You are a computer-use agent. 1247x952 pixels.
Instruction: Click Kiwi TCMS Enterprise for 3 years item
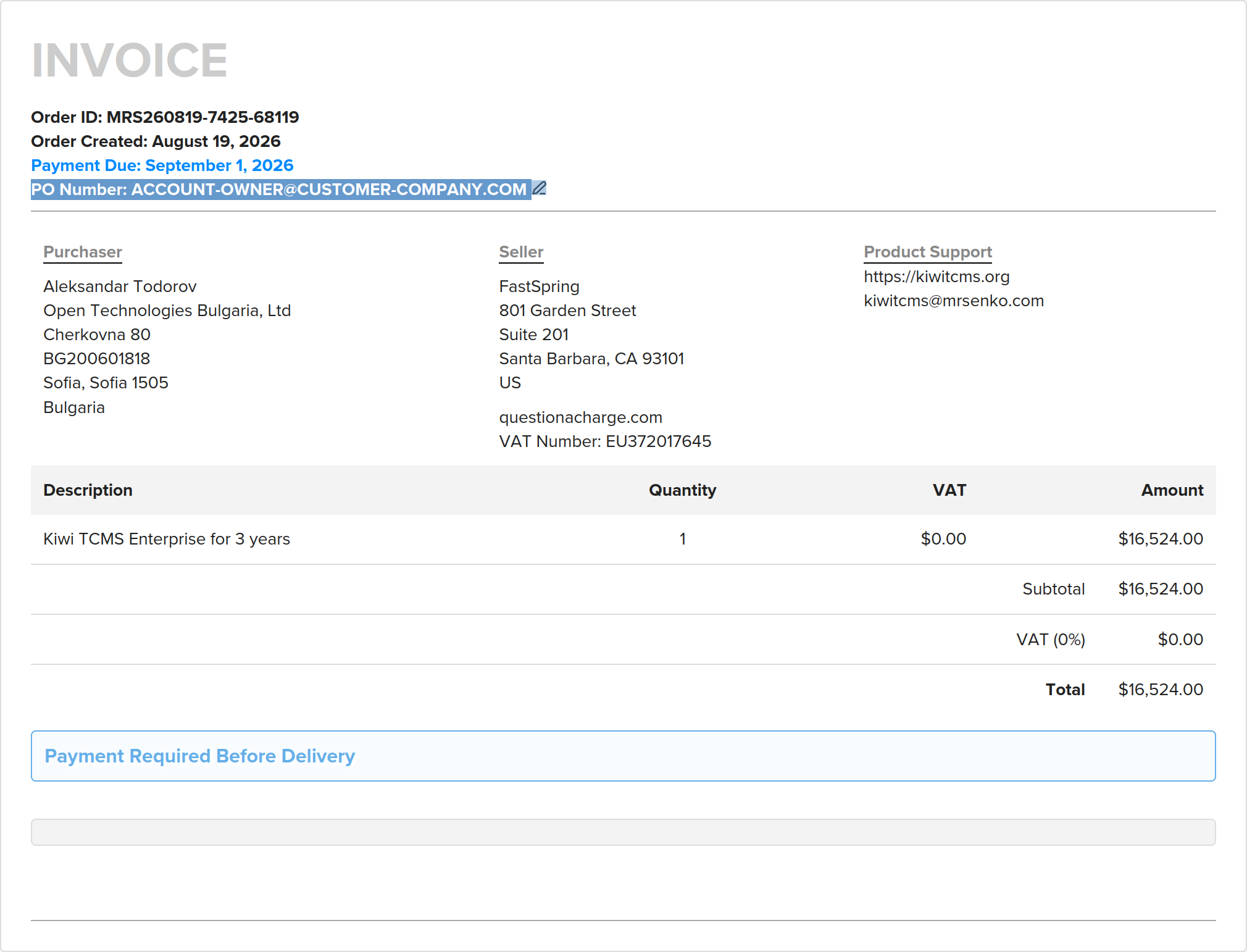(x=167, y=539)
